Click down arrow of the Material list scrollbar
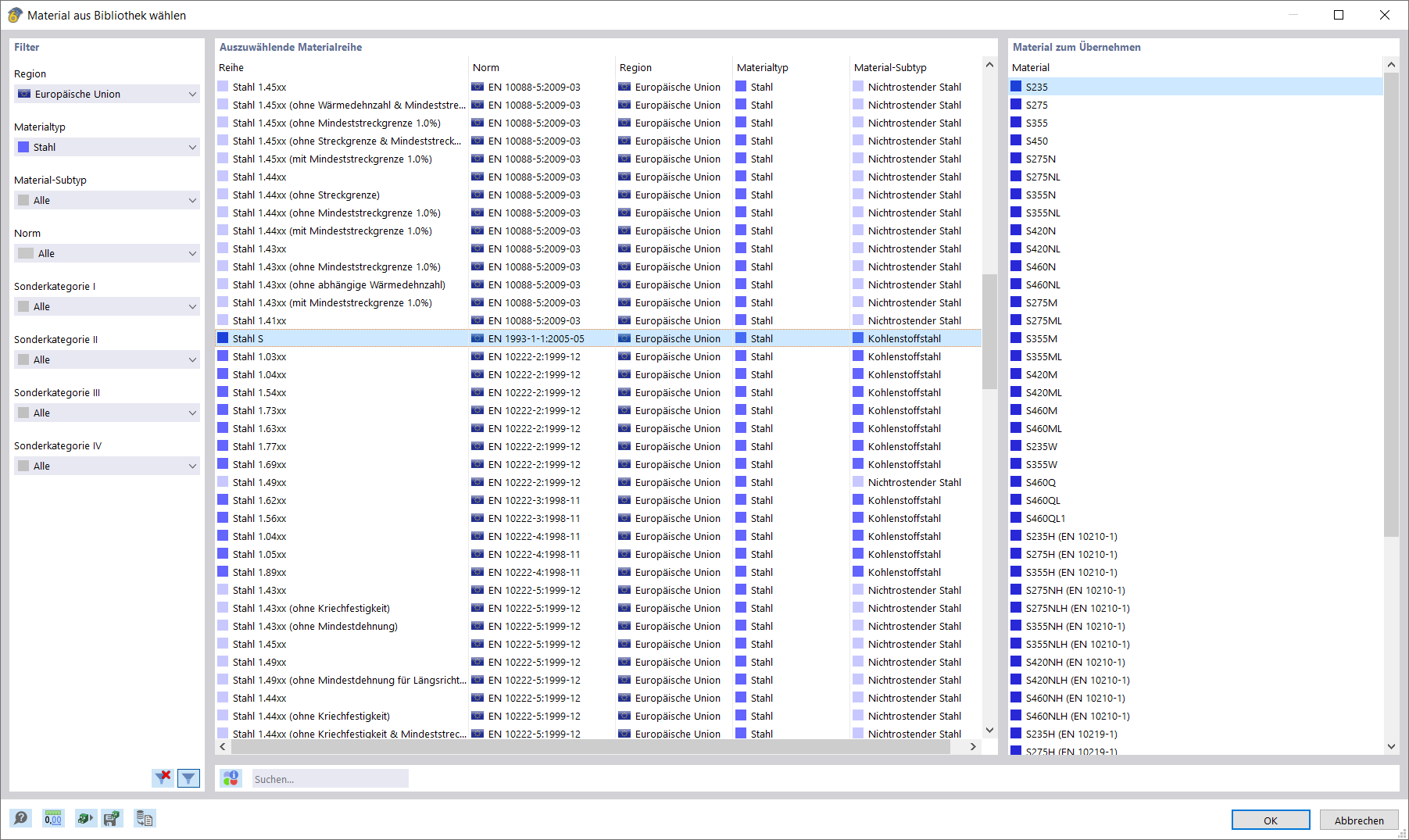Image resolution: width=1409 pixels, height=840 pixels. (x=1391, y=746)
